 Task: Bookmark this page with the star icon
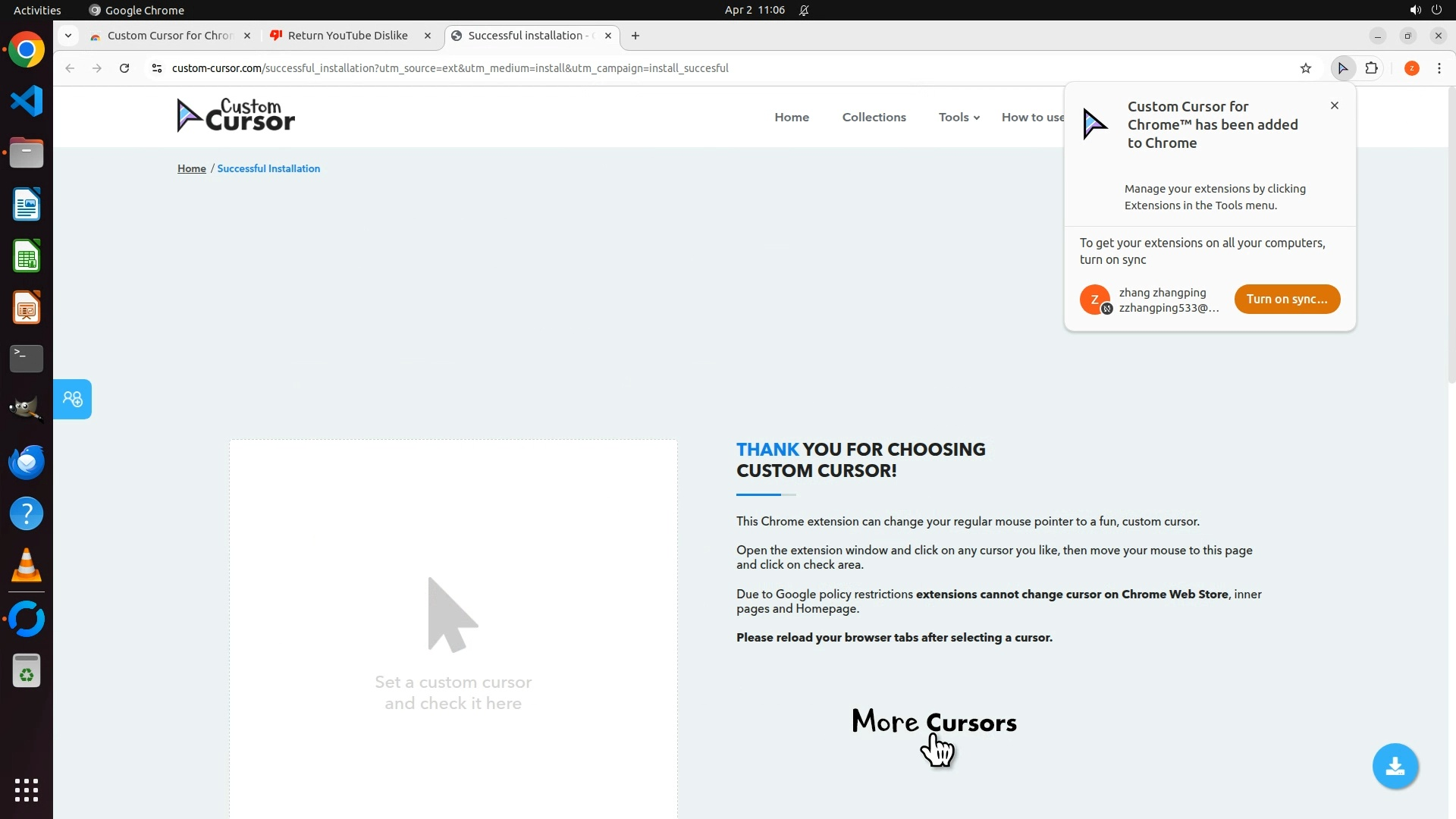point(1305,68)
